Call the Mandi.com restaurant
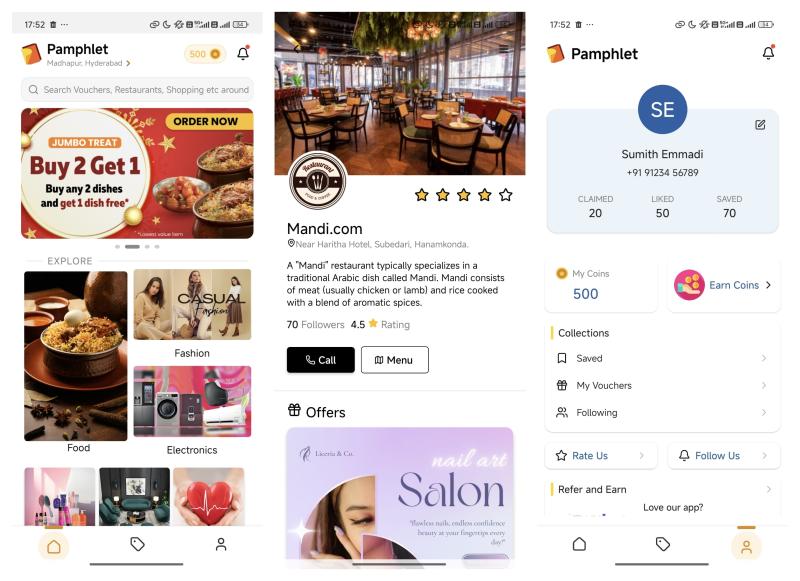 [x=320, y=360]
